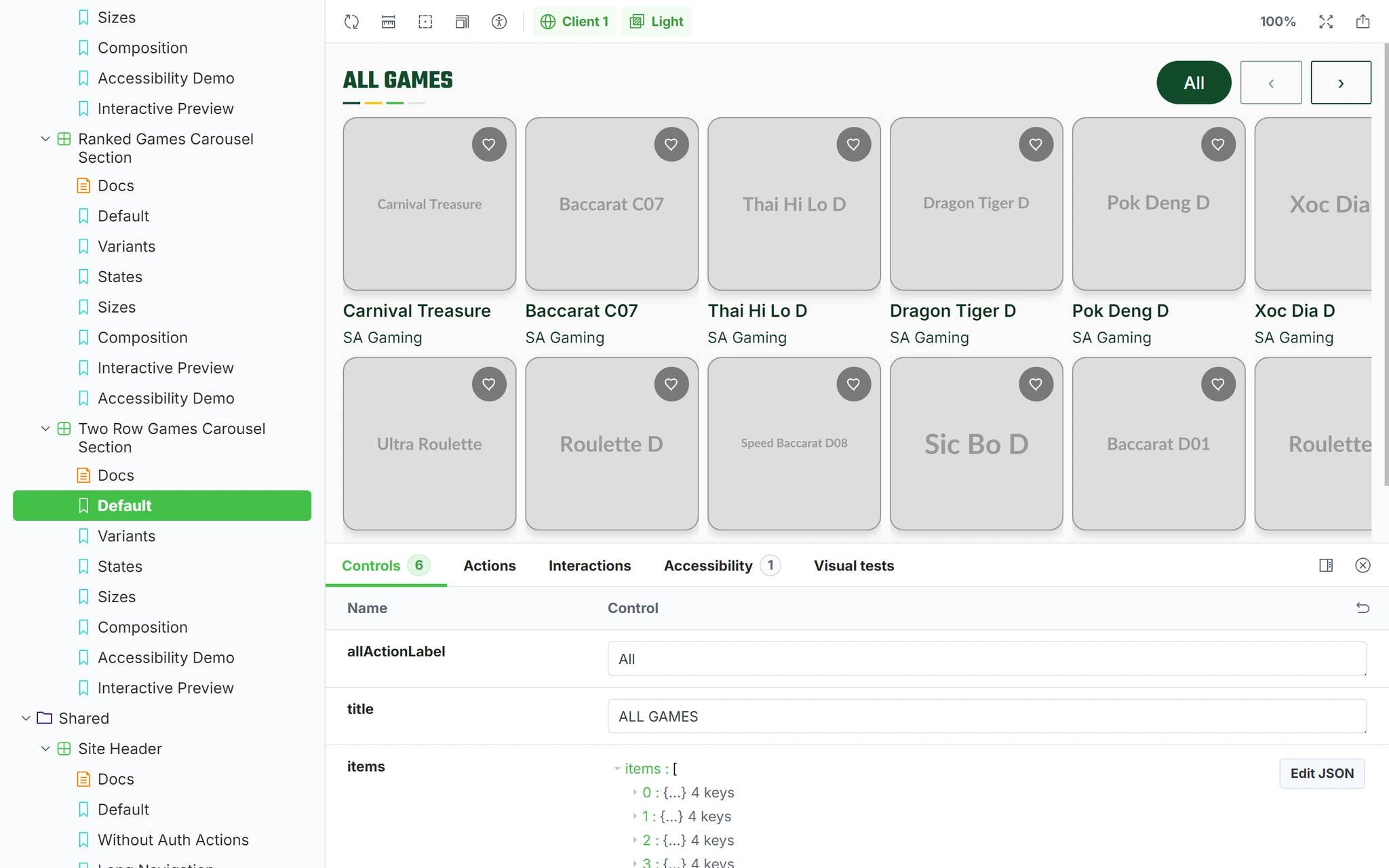
Task: Toggle the measure ruler tool
Action: (x=389, y=22)
